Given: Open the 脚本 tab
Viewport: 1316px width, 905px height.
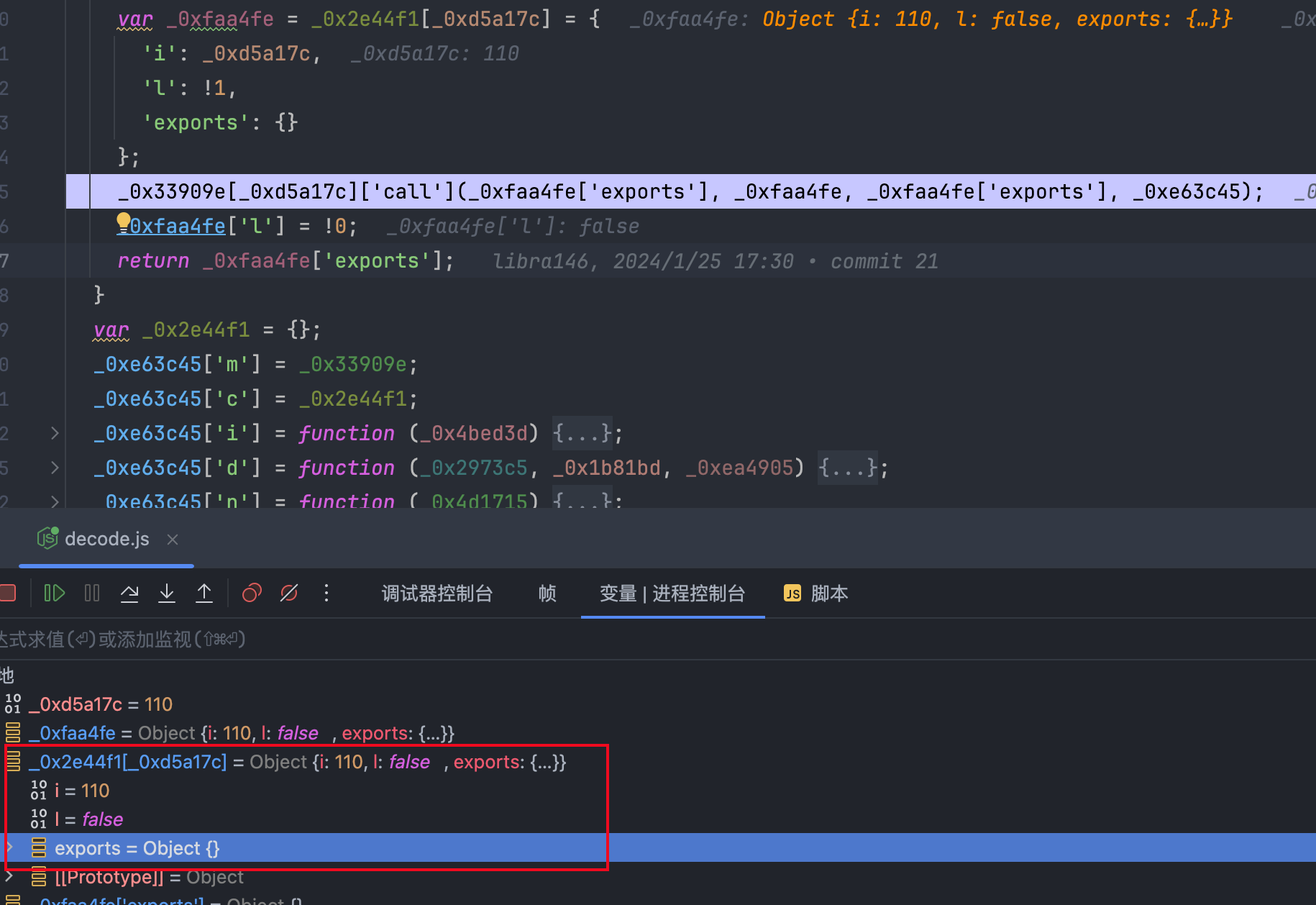Looking at the screenshot, I should 816,594.
